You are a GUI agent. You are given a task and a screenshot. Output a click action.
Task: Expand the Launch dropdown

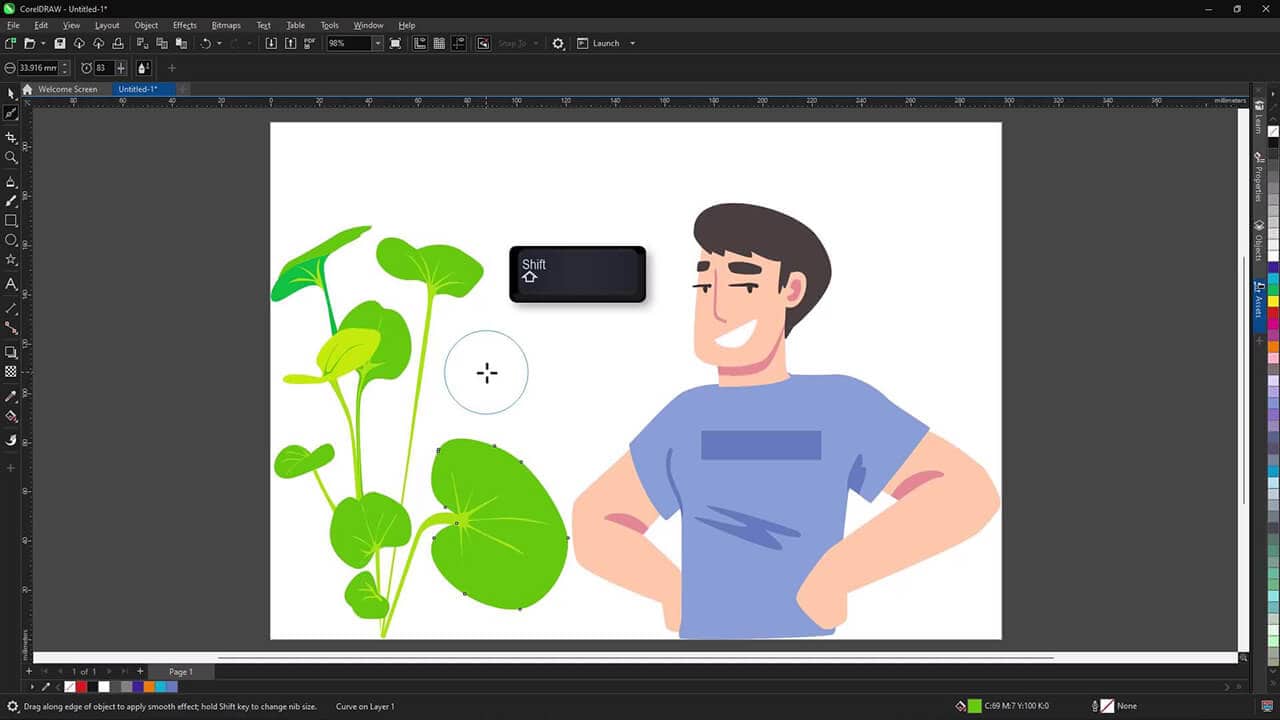(632, 43)
